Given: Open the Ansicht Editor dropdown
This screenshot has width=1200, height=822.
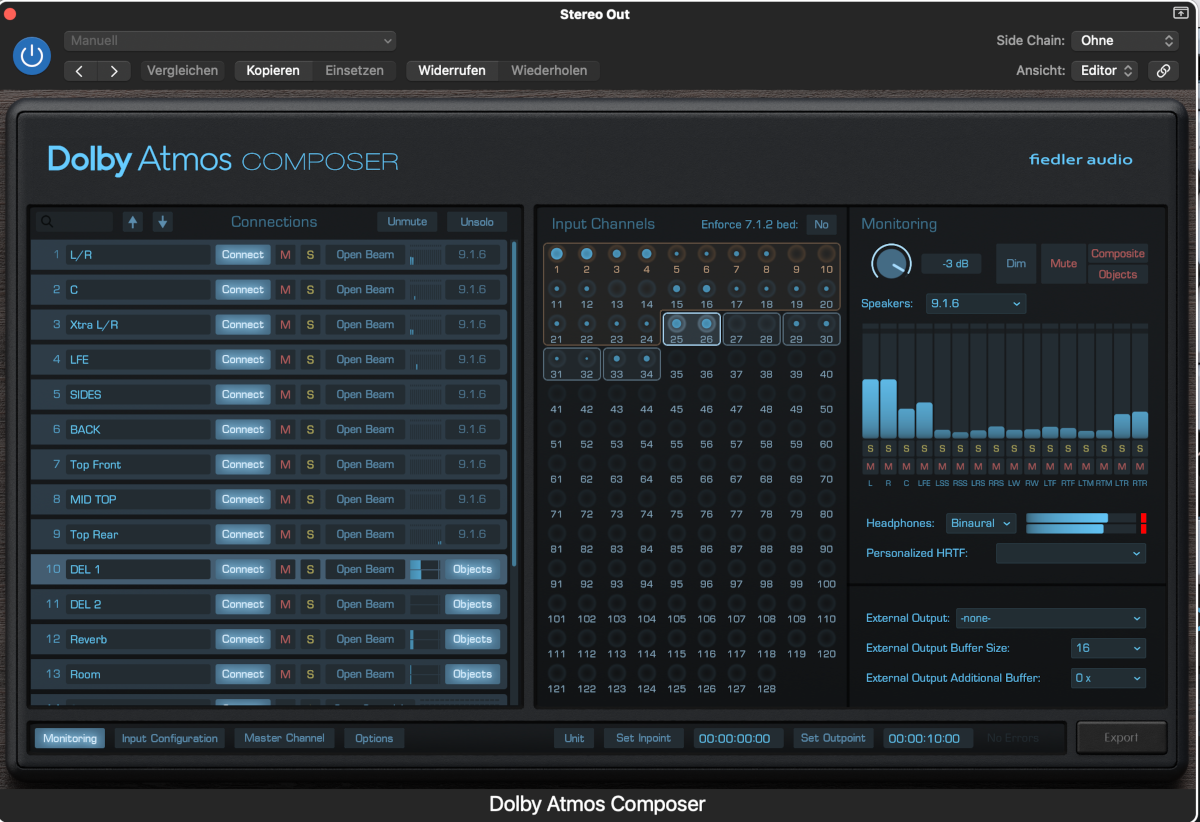Looking at the screenshot, I should point(1104,71).
